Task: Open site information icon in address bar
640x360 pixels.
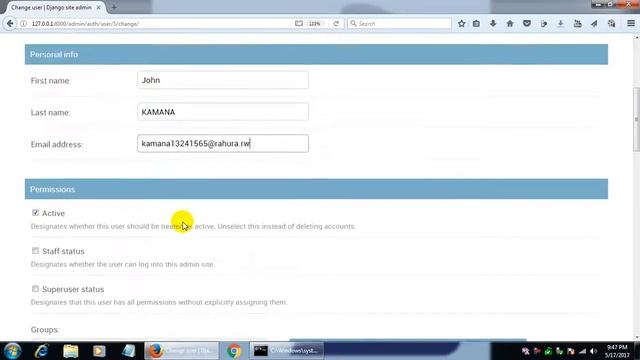Action: [24, 24]
